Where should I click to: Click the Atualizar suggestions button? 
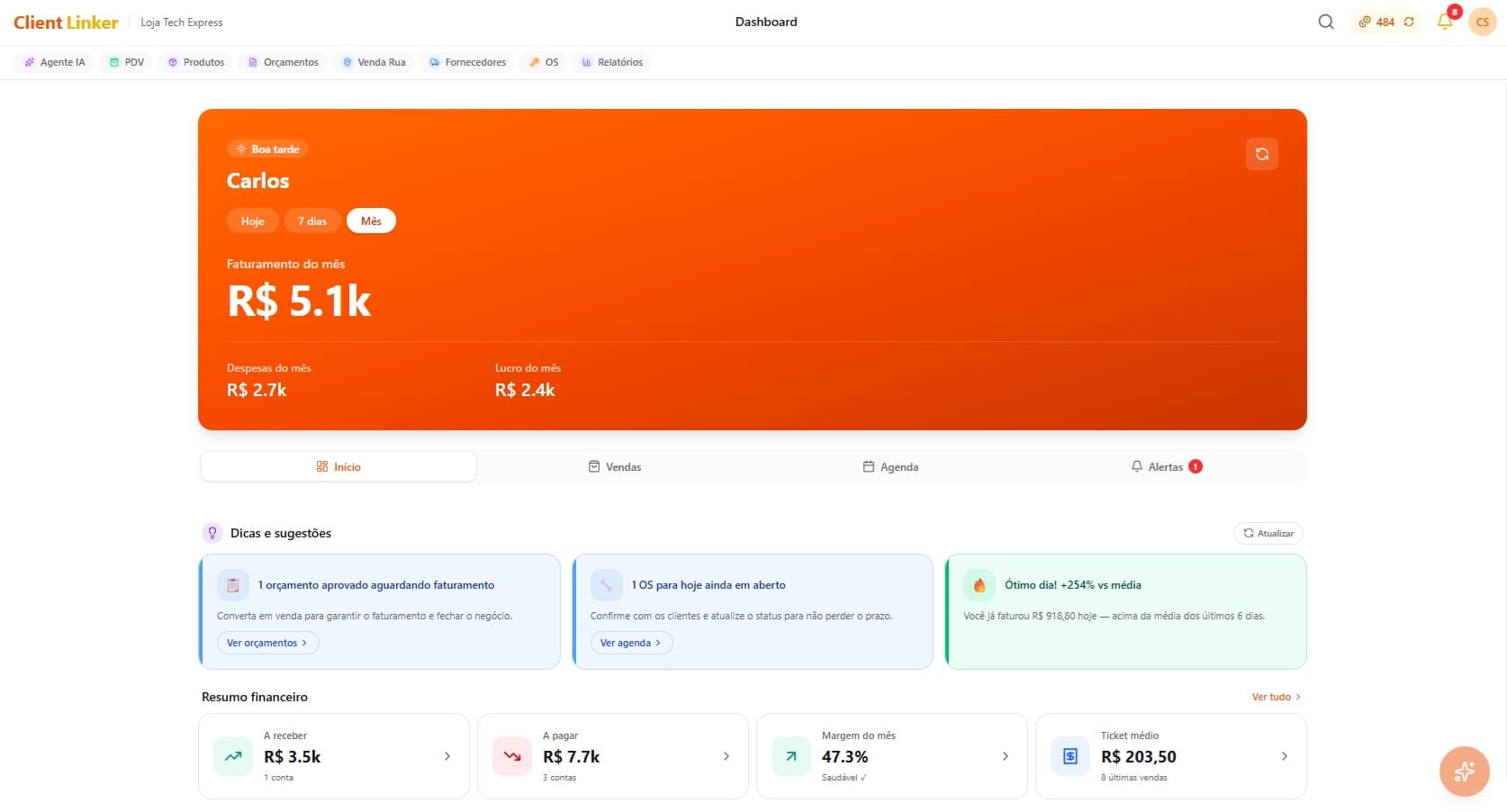pyautogui.click(x=1268, y=533)
